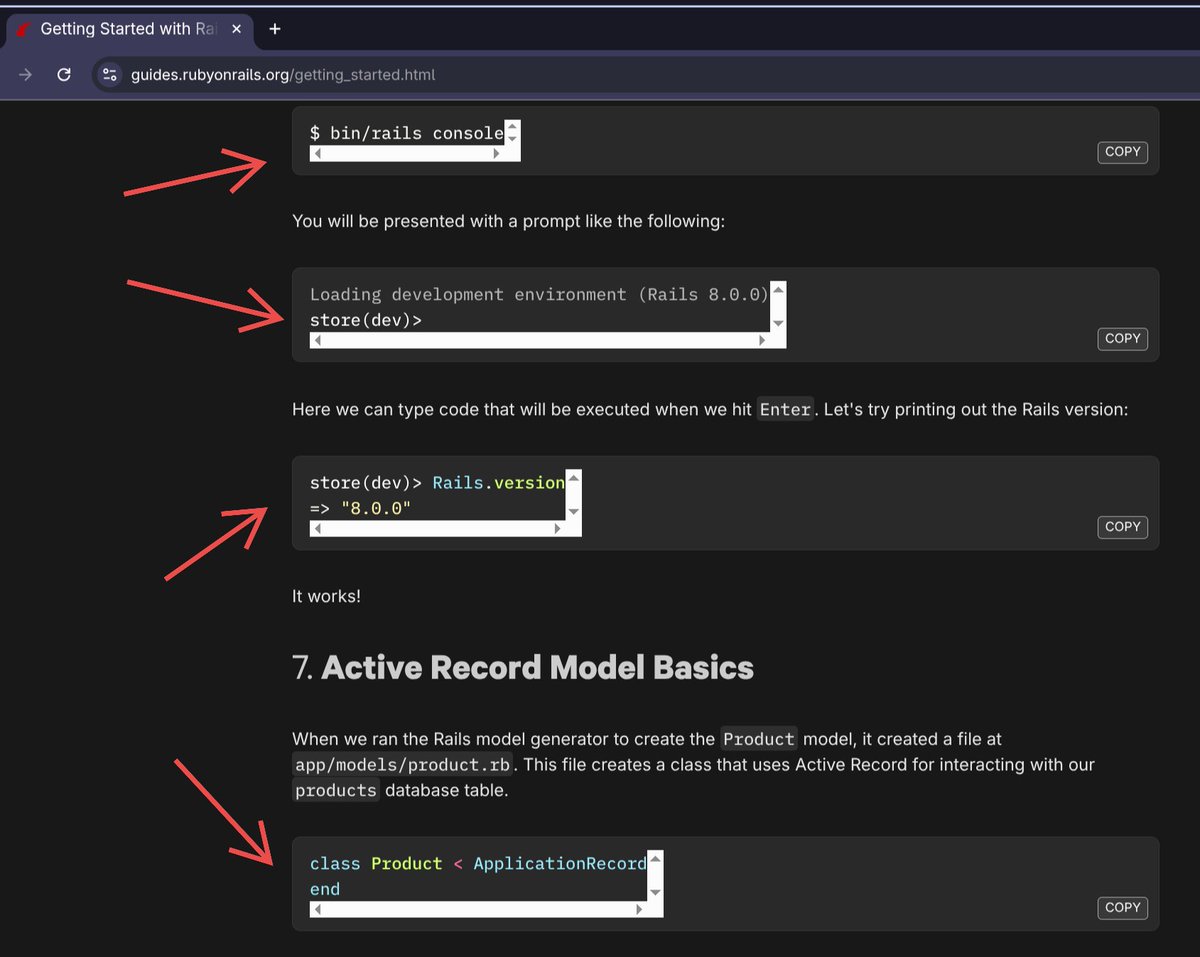This screenshot has height=957, width=1200.
Task: Click the inline products table code label
Action: (336, 790)
